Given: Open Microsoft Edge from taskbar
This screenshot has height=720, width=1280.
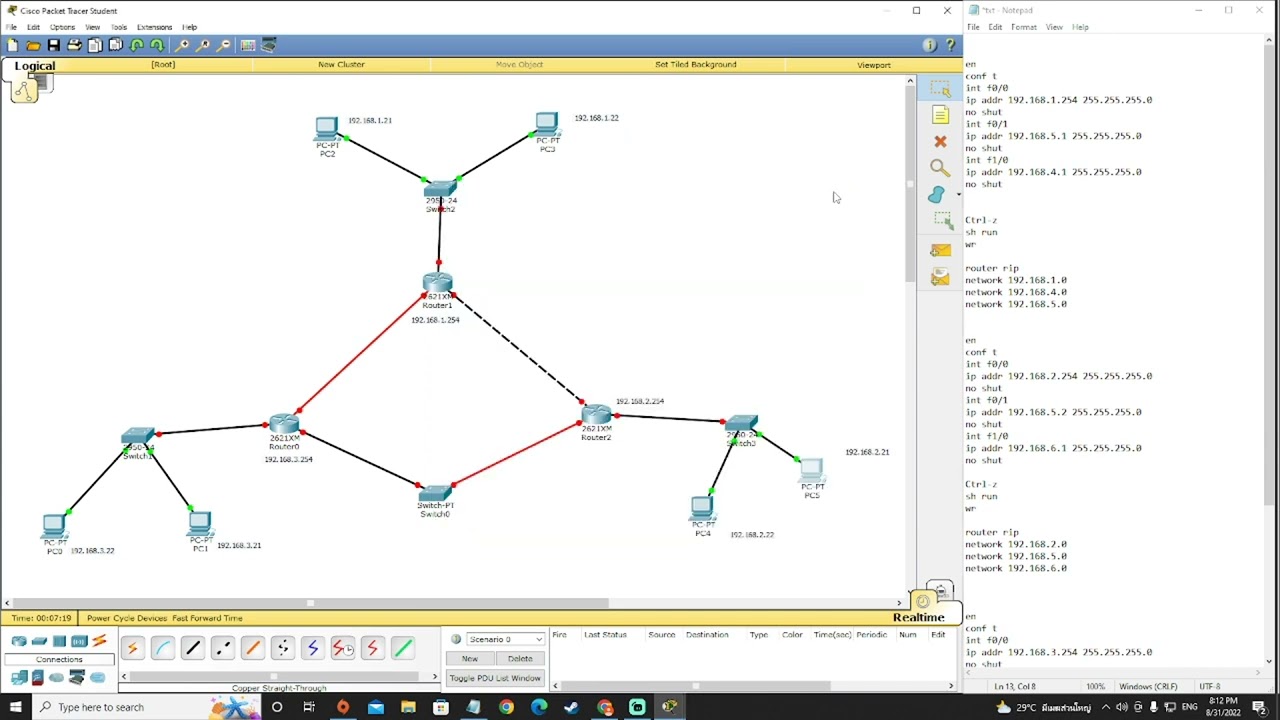Looking at the screenshot, I should tap(539, 707).
